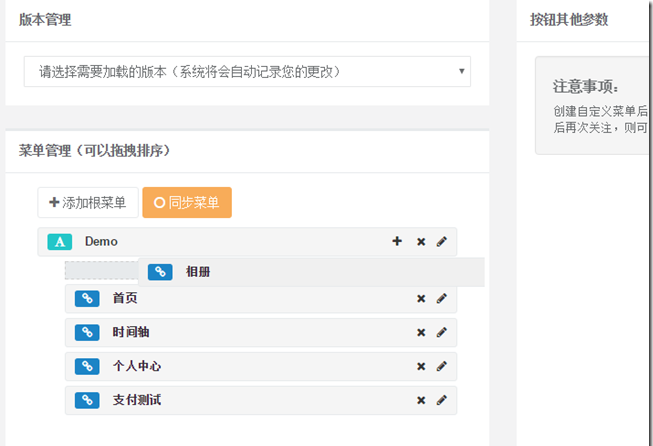Edit the 个人中心 item using its pencil icon
The height and width of the screenshot is (446, 653).
(441, 366)
